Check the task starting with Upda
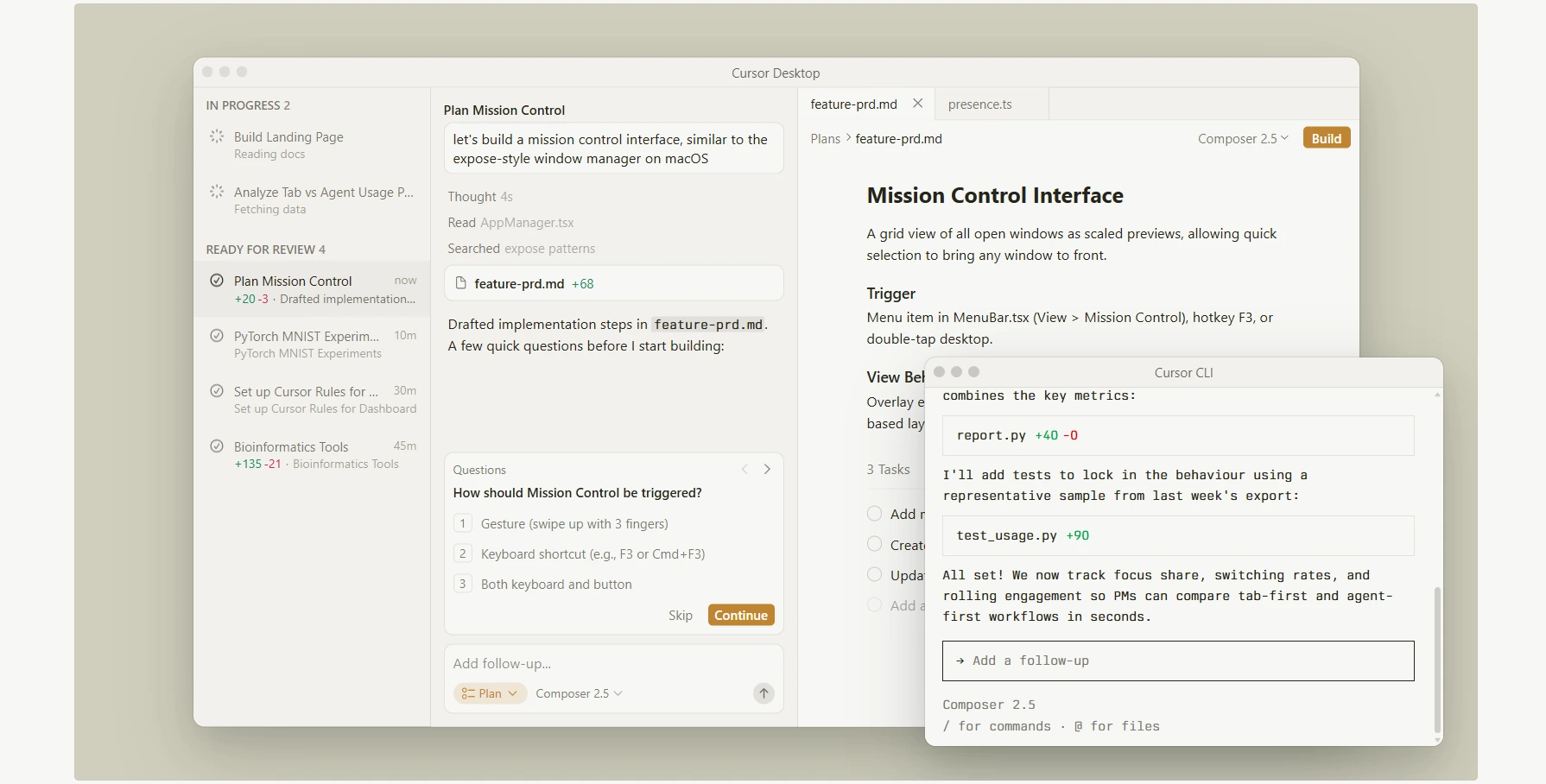The height and width of the screenshot is (784, 1546). click(874, 575)
